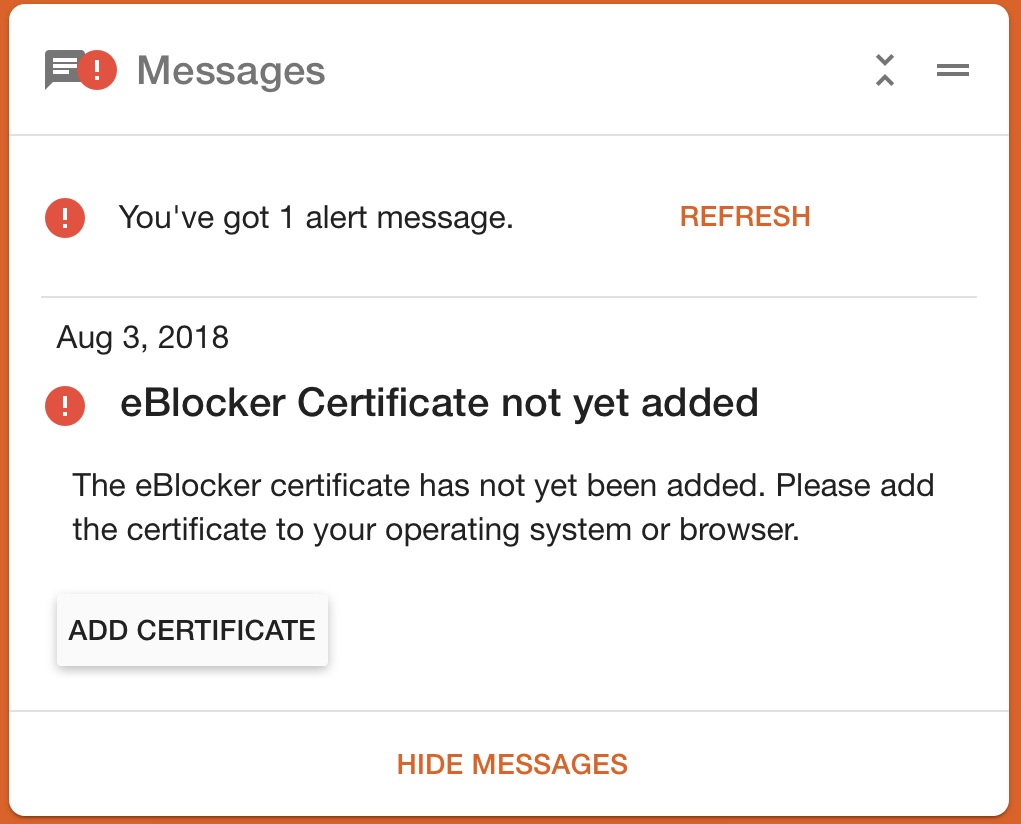Refresh the alert messages
Viewport: 1021px width, 824px height.
click(745, 217)
